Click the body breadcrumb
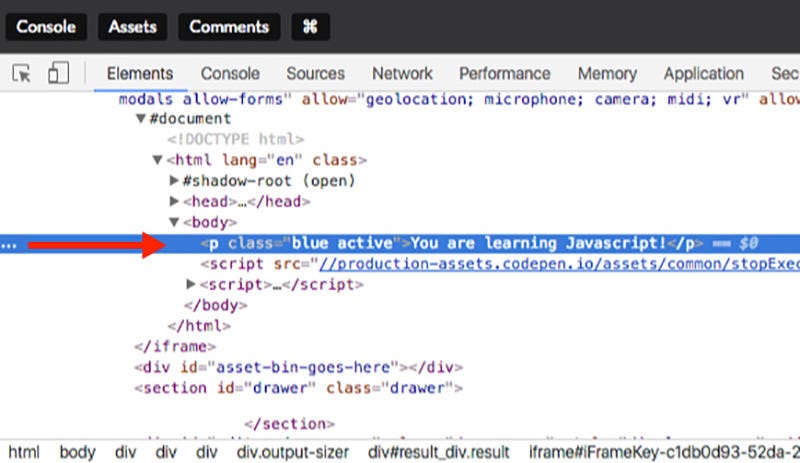This screenshot has height=463, width=800. point(78,452)
